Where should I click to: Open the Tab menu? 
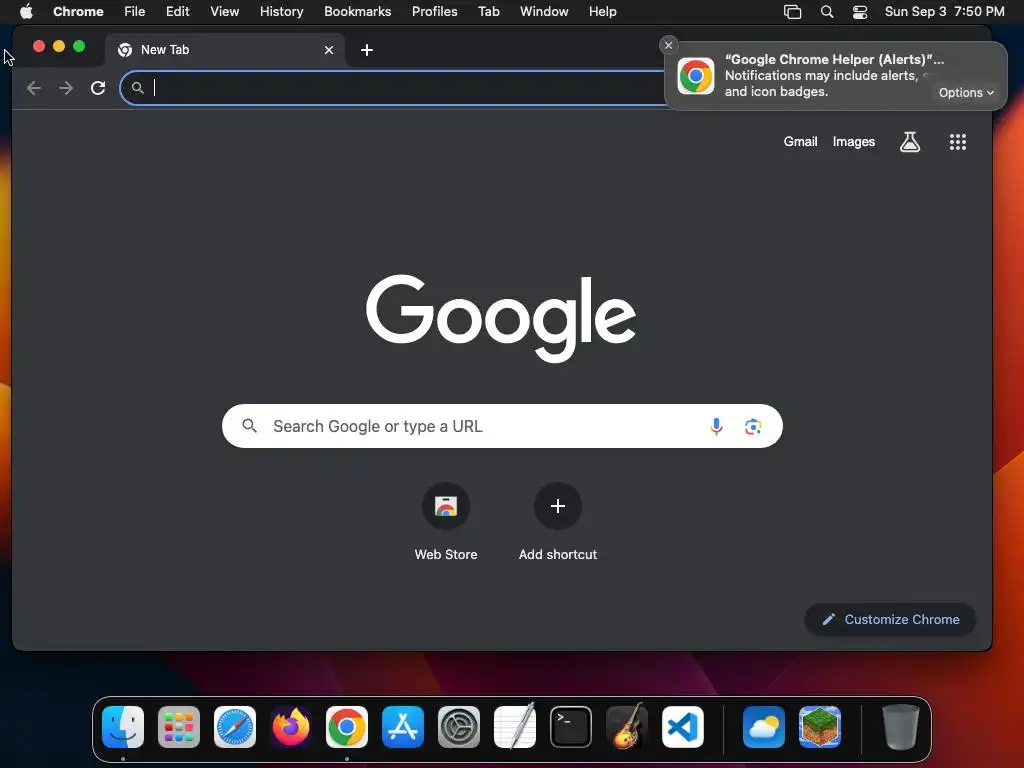click(x=488, y=12)
